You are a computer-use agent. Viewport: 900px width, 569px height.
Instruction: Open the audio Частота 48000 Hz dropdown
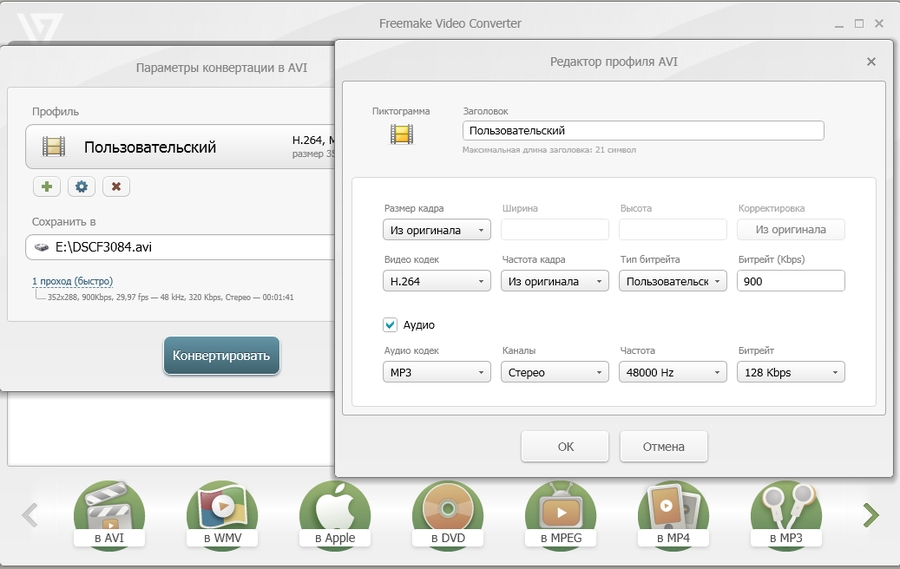(x=673, y=372)
